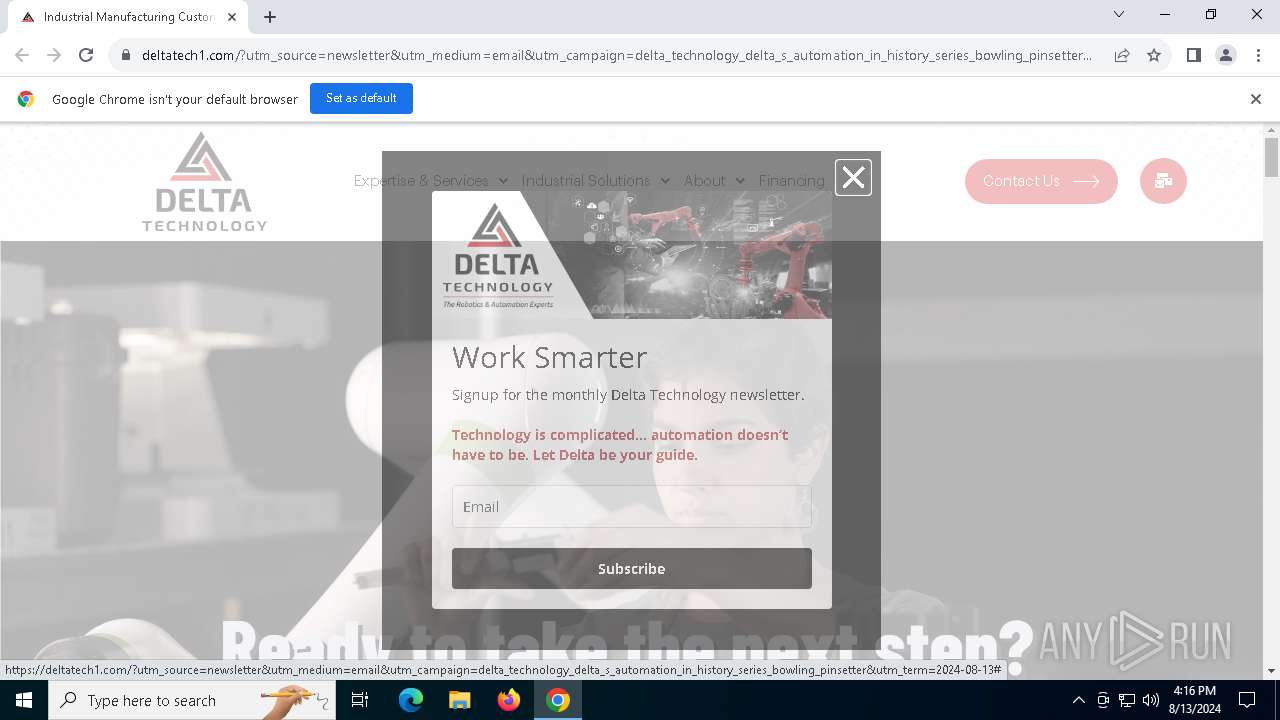
Task: Click the share page icon
Action: click(1122, 55)
